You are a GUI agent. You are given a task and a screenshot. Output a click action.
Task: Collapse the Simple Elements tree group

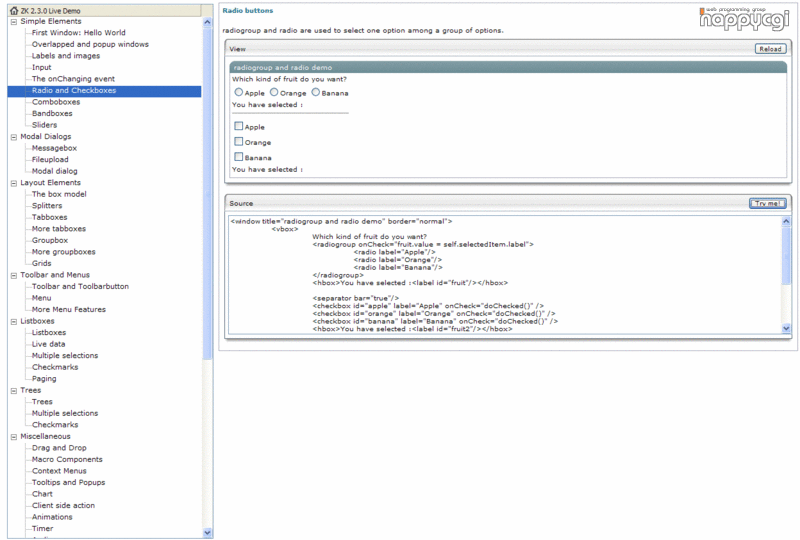tap(14, 22)
